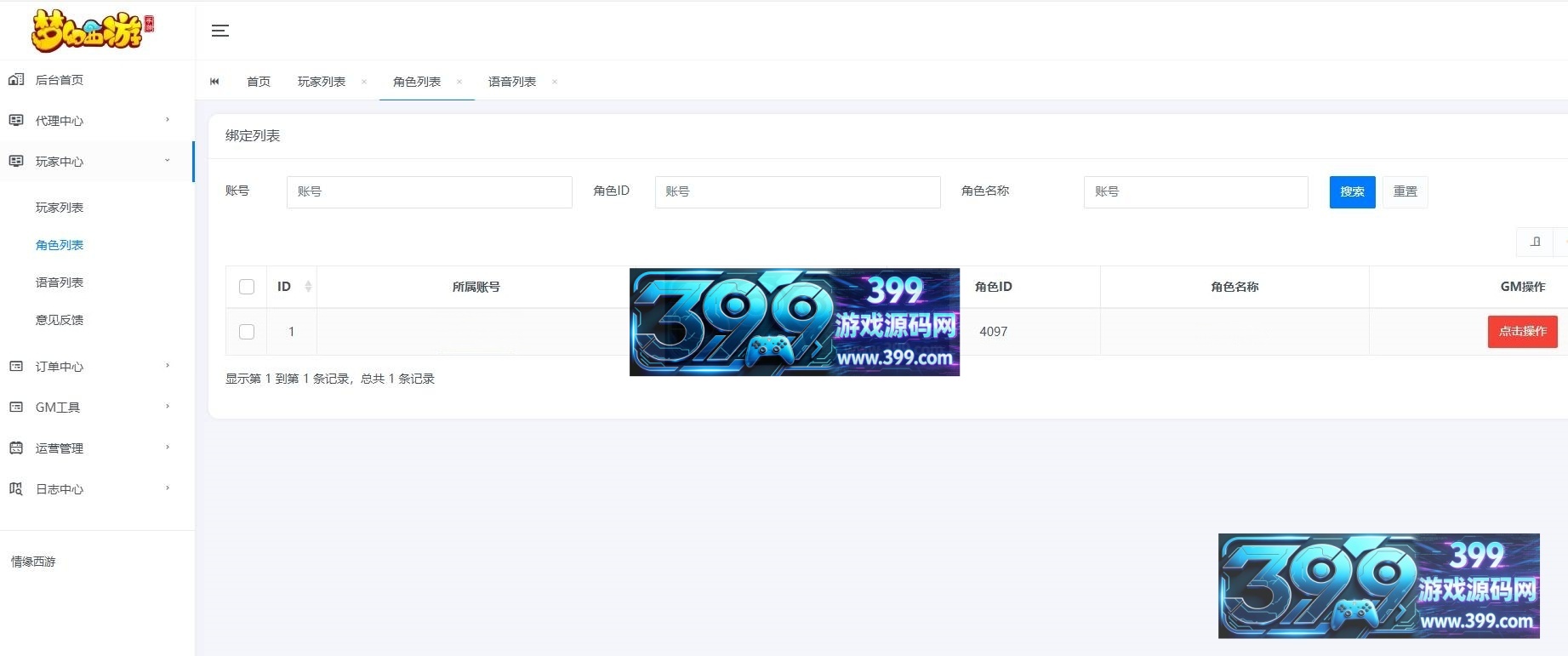This screenshot has width=1568, height=656.
Task: Close the 语音列表 tab
Action: (x=555, y=82)
